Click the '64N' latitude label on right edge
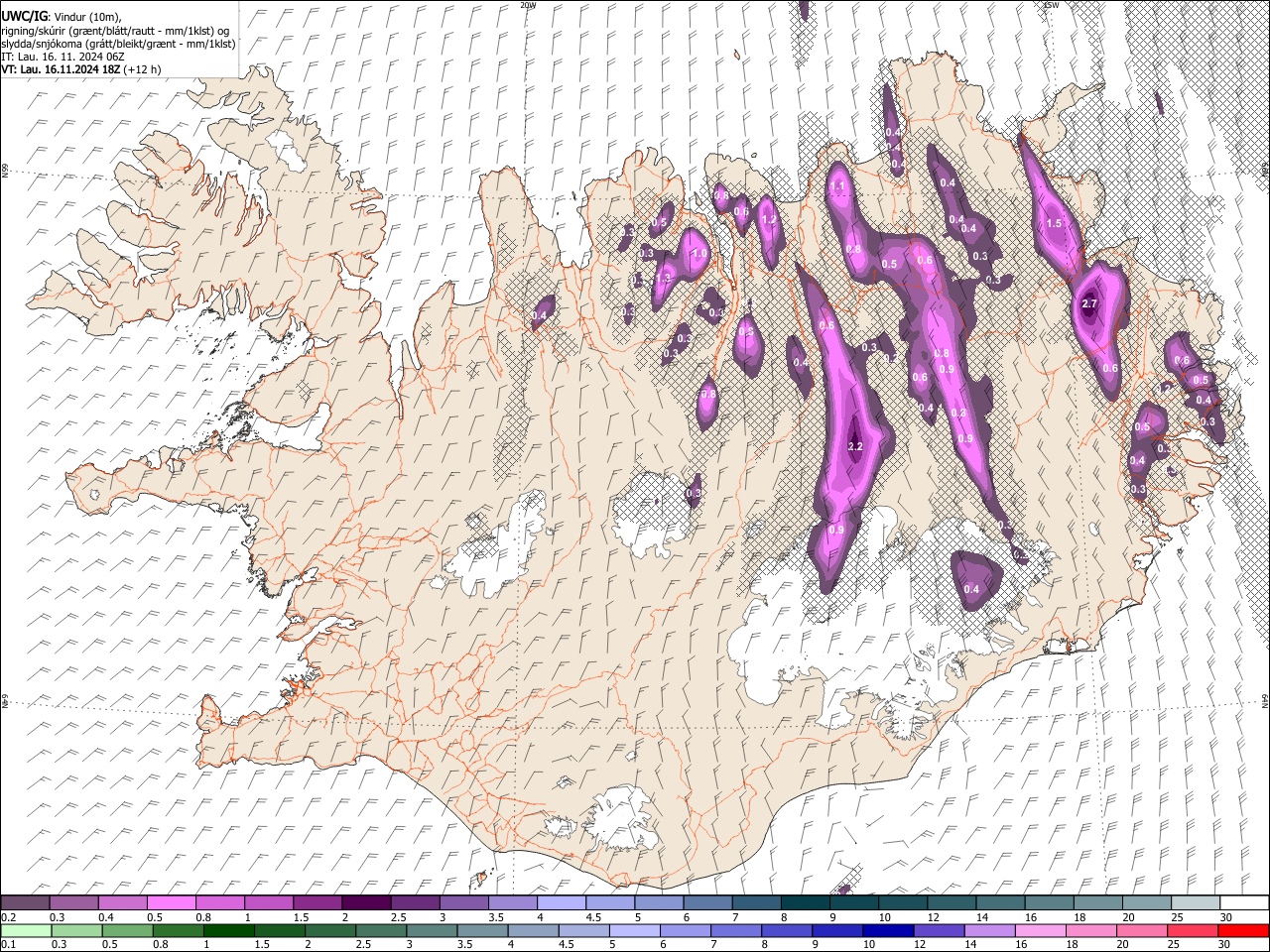 click(x=1265, y=700)
